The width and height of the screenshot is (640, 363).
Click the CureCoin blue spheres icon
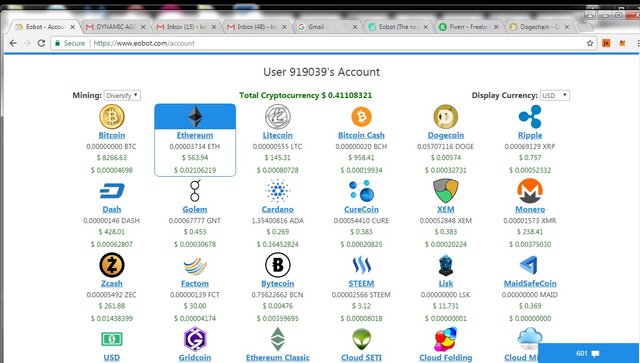click(x=361, y=191)
